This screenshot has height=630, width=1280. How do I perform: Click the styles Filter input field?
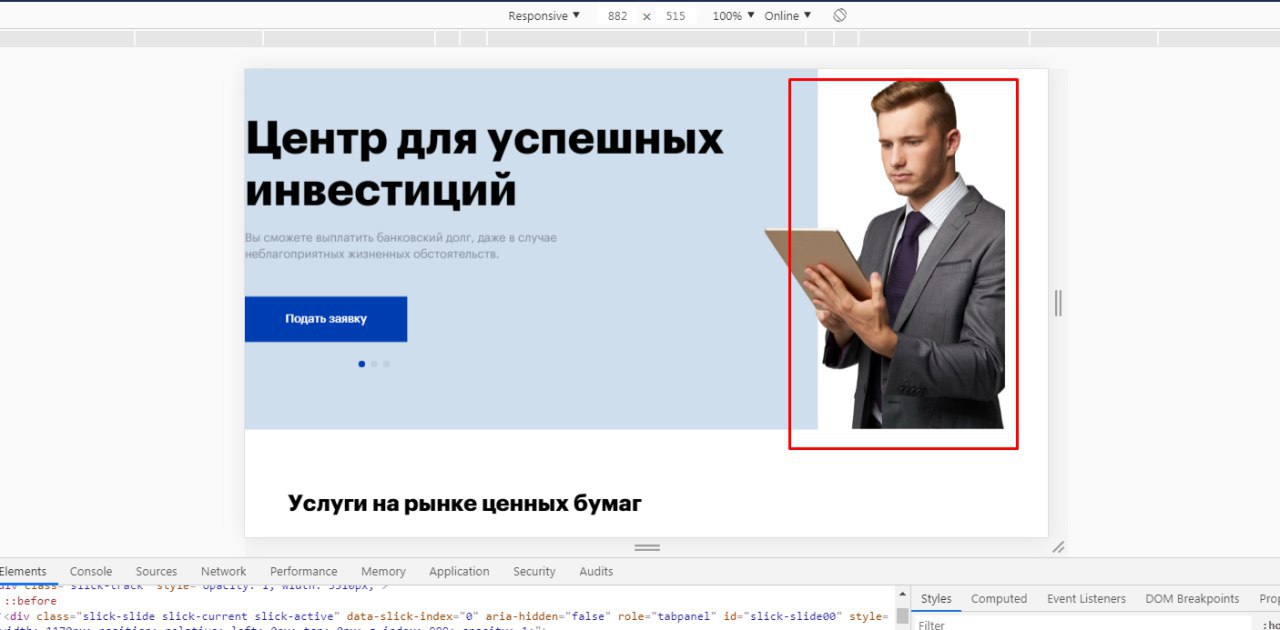pyautogui.click(x=1080, y=624)
